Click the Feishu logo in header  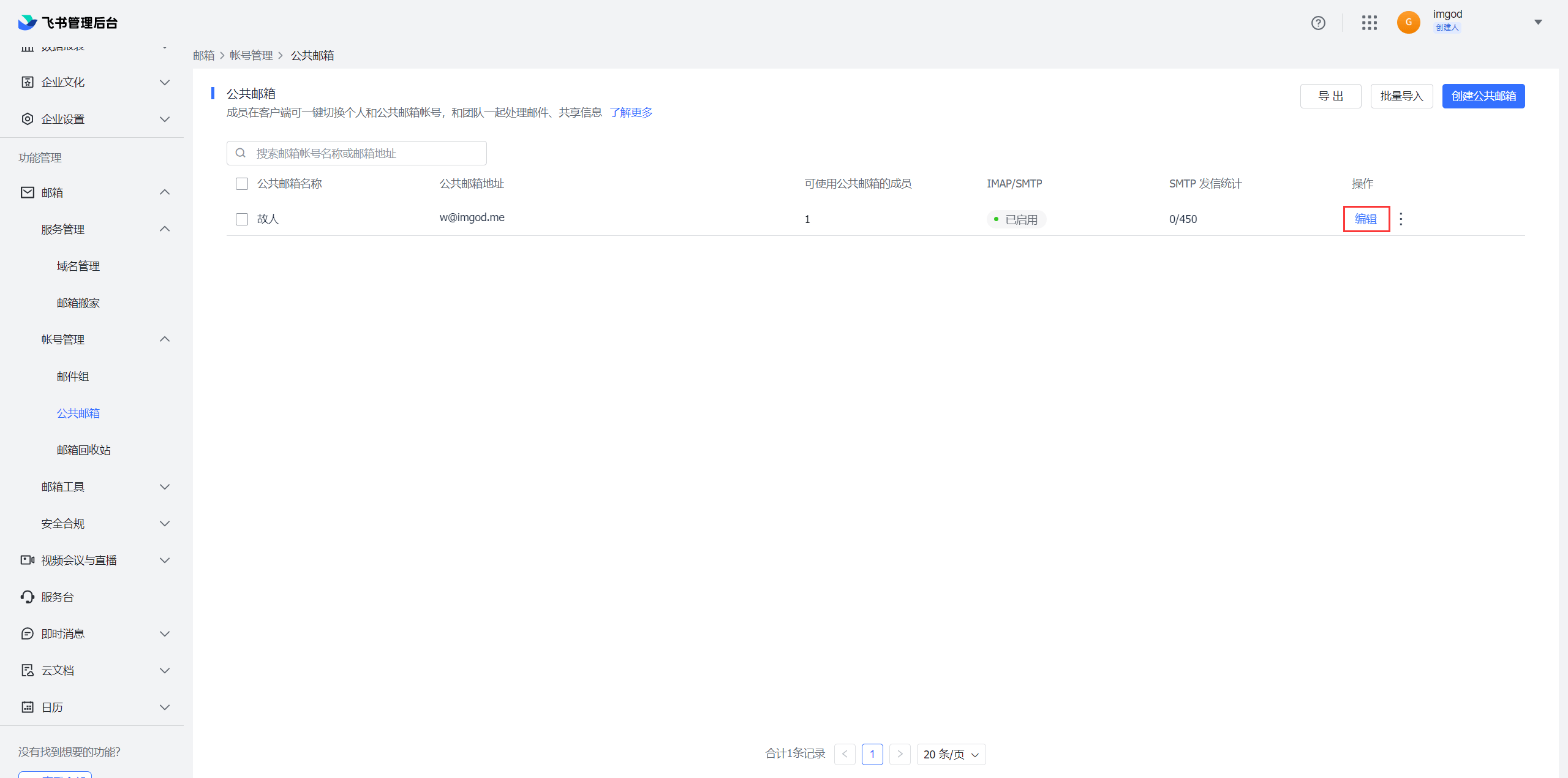[x=28, y=23]
